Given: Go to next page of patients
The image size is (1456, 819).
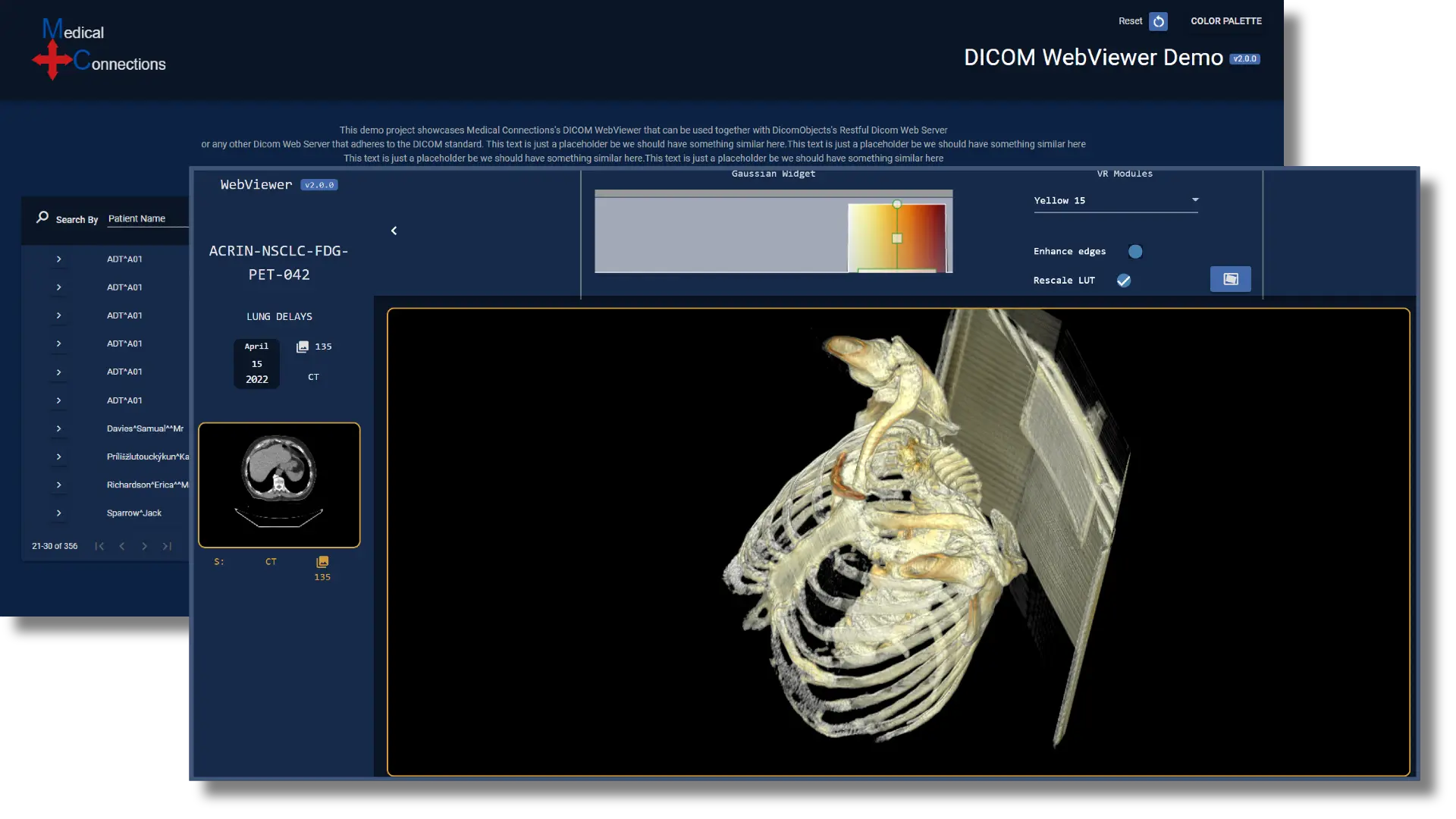Looking at the screenshot, I should click(x=144, y=546).
